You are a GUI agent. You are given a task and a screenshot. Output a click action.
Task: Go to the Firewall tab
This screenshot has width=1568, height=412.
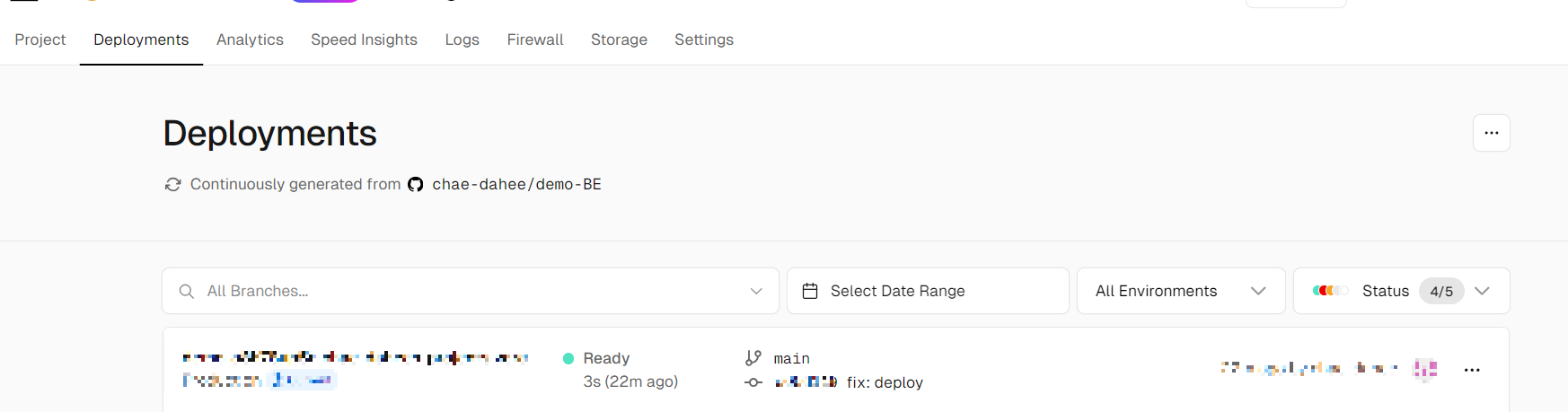click(x=535, y=39)
